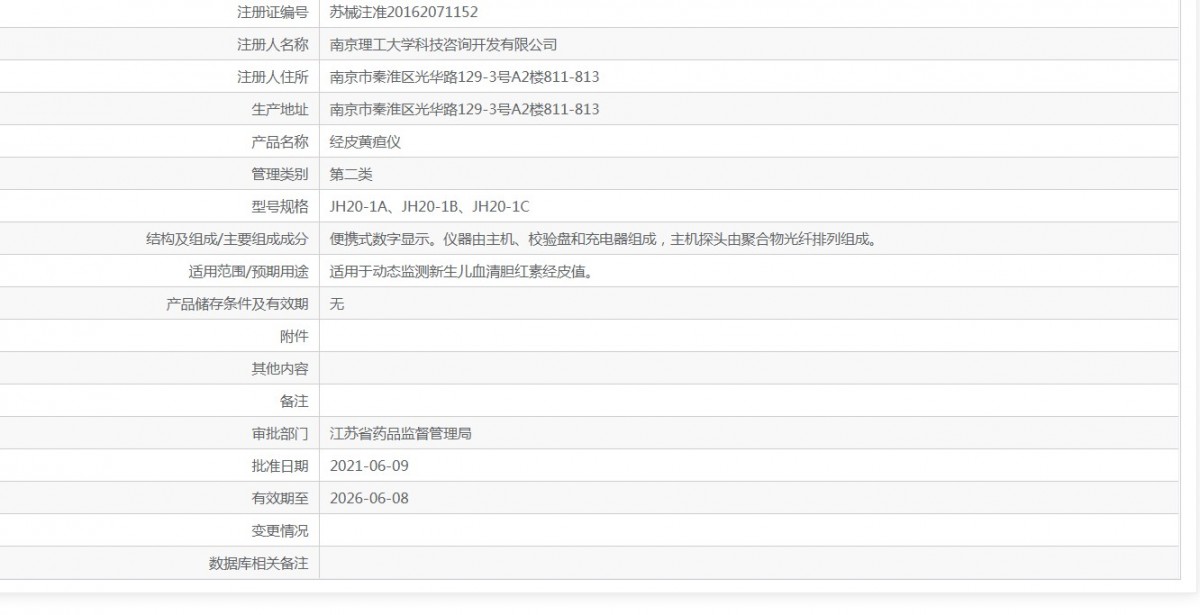
Task: Select the address value beside 注册人住所
Action: click(464, 77)
